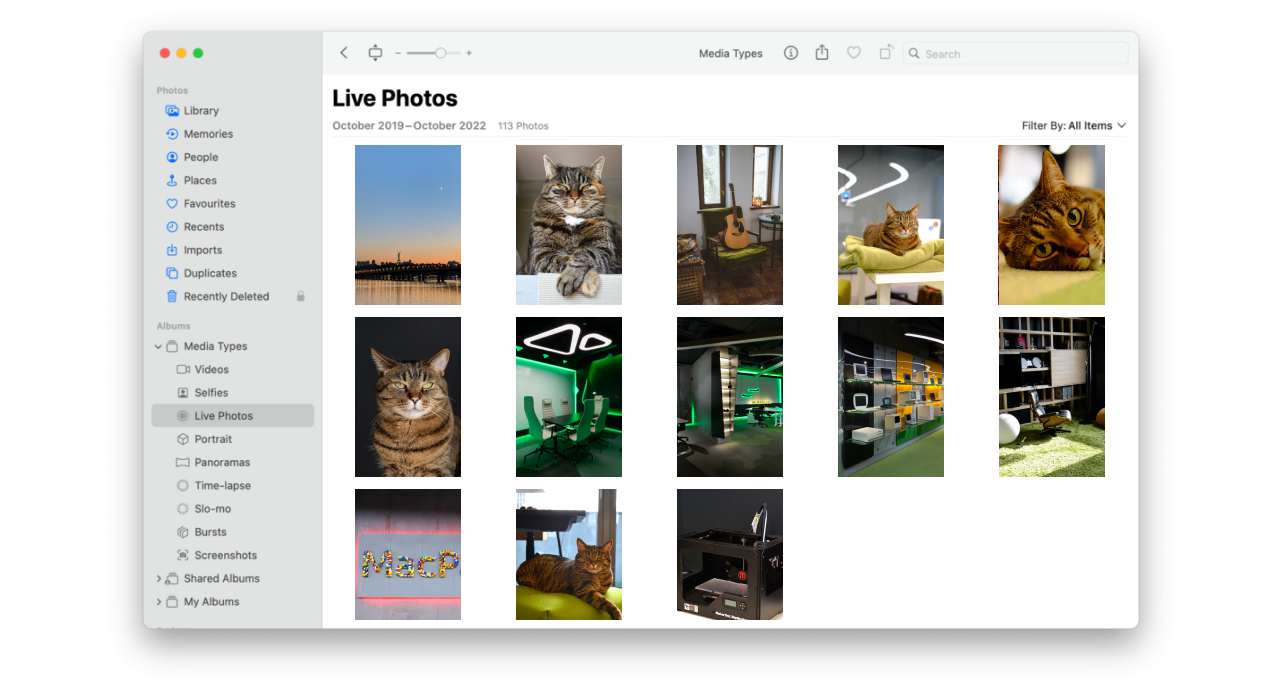Image resolution: width=1280 pixels, height=690 pixels.
Task: Select the close-up cat face photo
Action: pos(1052,225)
